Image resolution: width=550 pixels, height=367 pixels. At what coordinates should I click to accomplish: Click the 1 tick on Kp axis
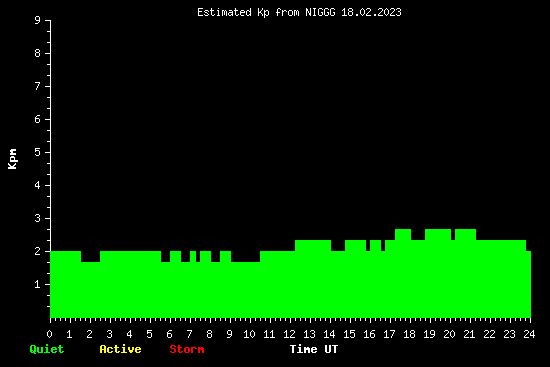(x=38, y=284)
